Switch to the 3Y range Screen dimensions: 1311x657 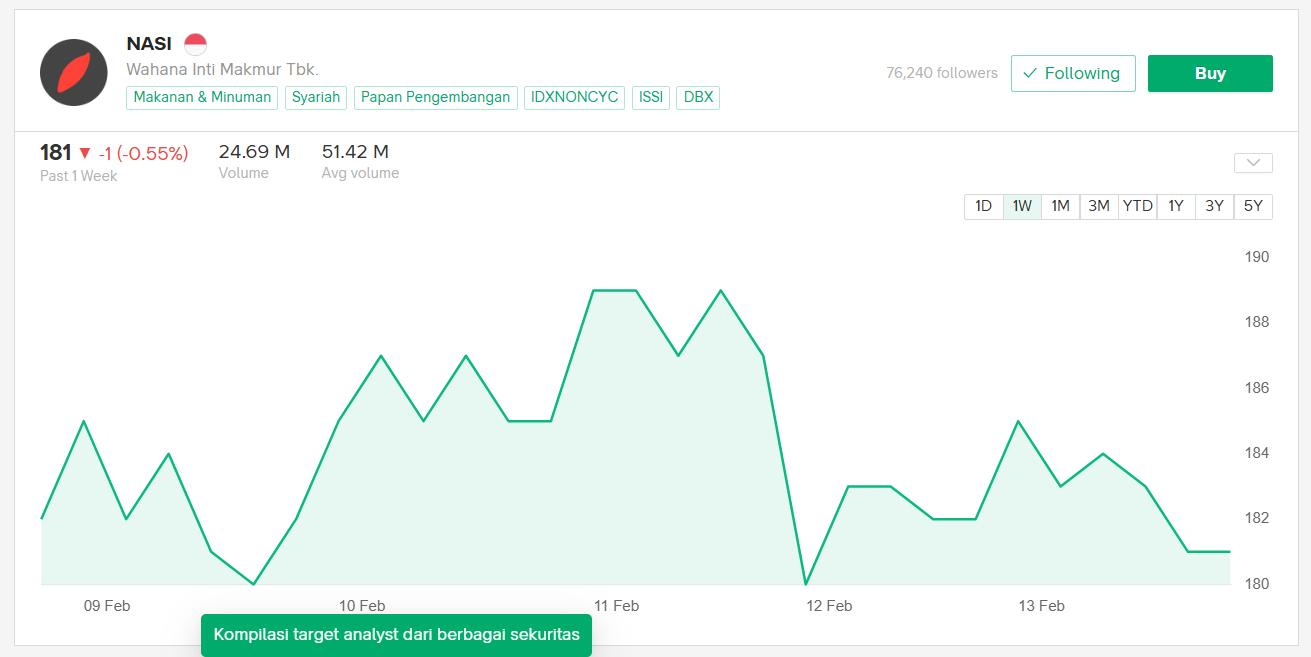(x=1214, y=206)
